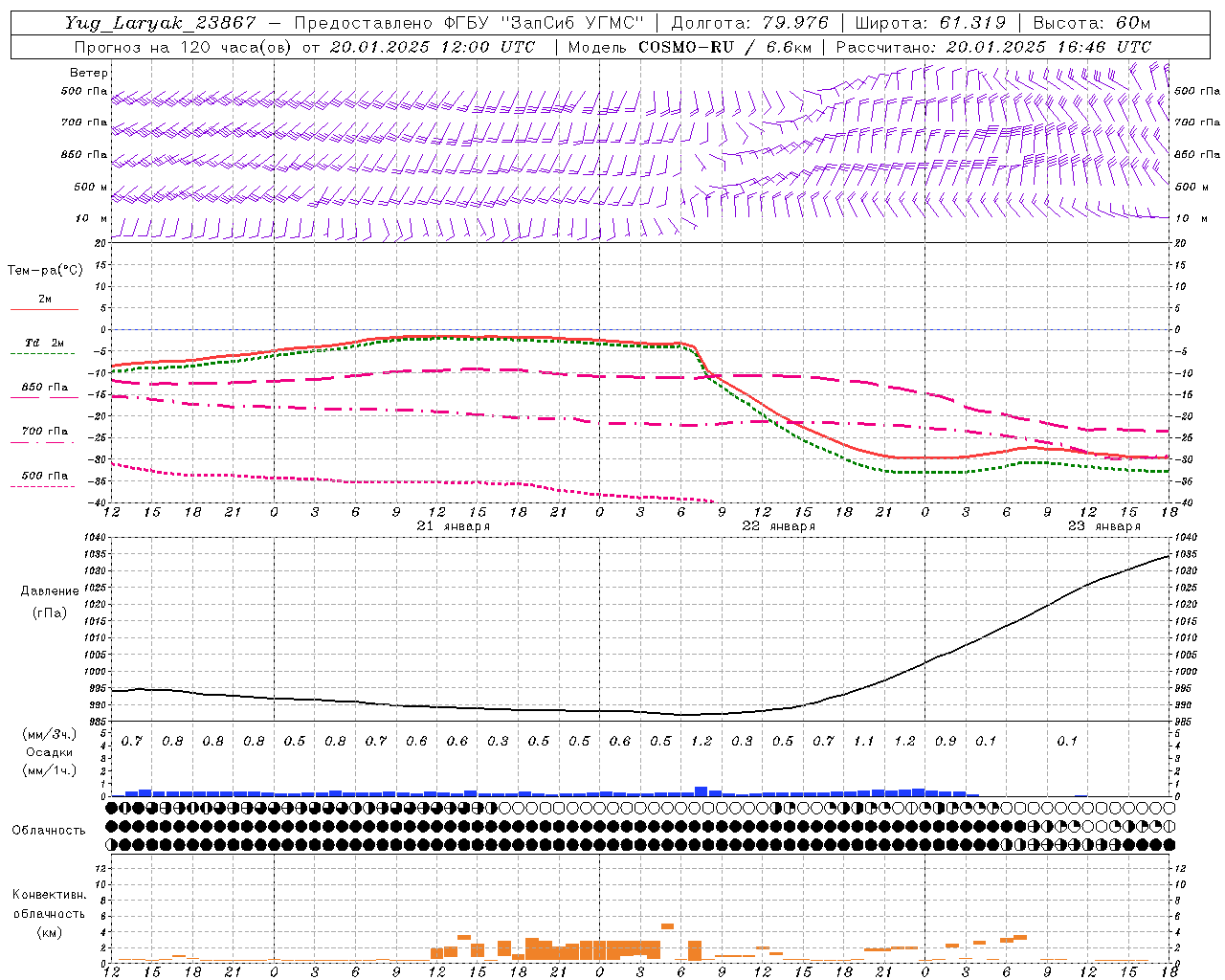Click the (мм/3ч.) precipitation unit label
This screenshot has height=980, width=1225.
coord(50,734)
